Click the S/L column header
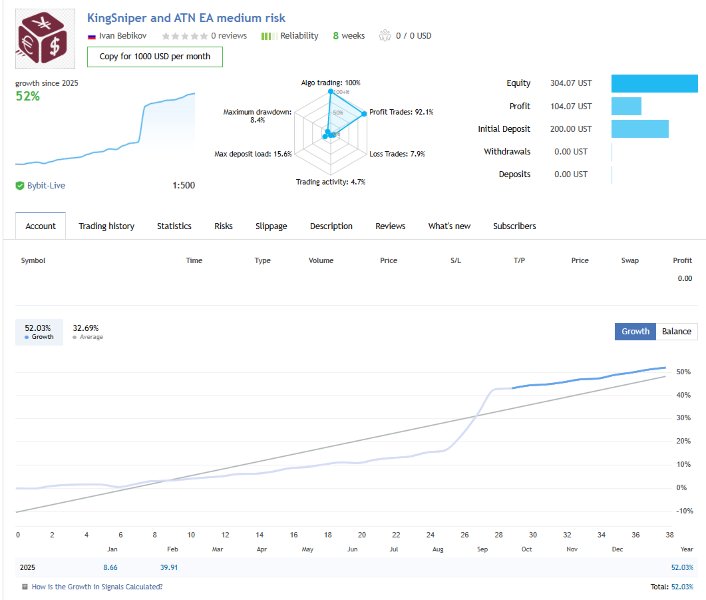This screenshot has width=706, height=600. [456, 261]
